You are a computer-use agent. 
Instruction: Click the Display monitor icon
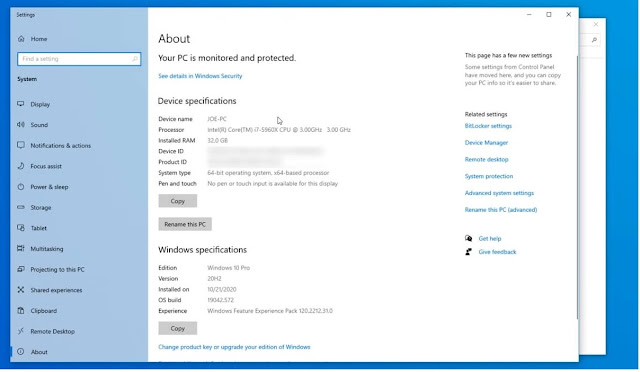tap(21, 104)
